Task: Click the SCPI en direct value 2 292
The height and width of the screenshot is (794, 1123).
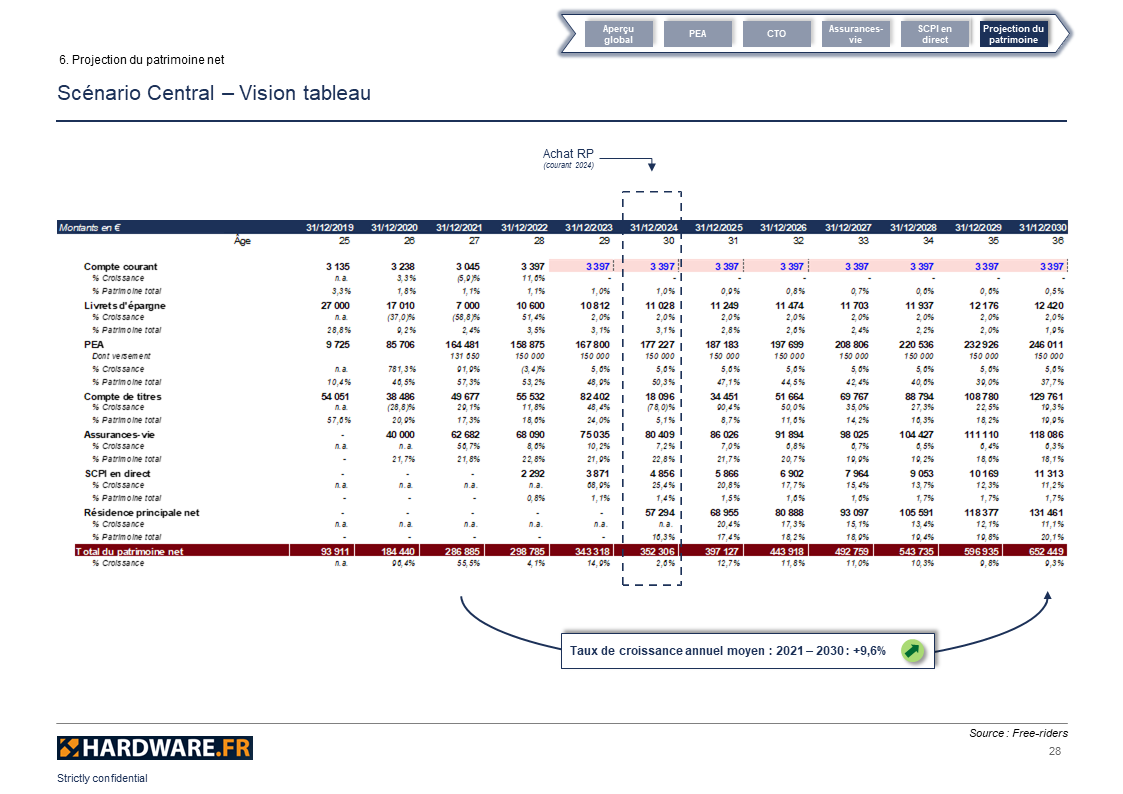Action: click(532, 473)
